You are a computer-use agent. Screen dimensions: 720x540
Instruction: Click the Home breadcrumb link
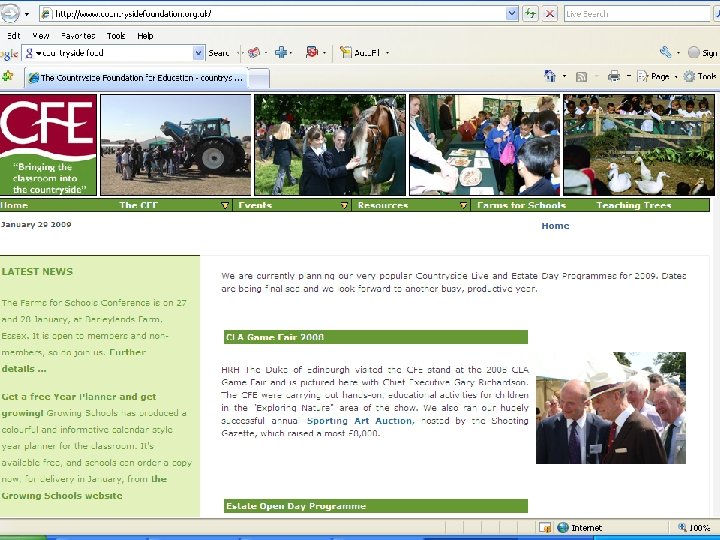(555, 225)
